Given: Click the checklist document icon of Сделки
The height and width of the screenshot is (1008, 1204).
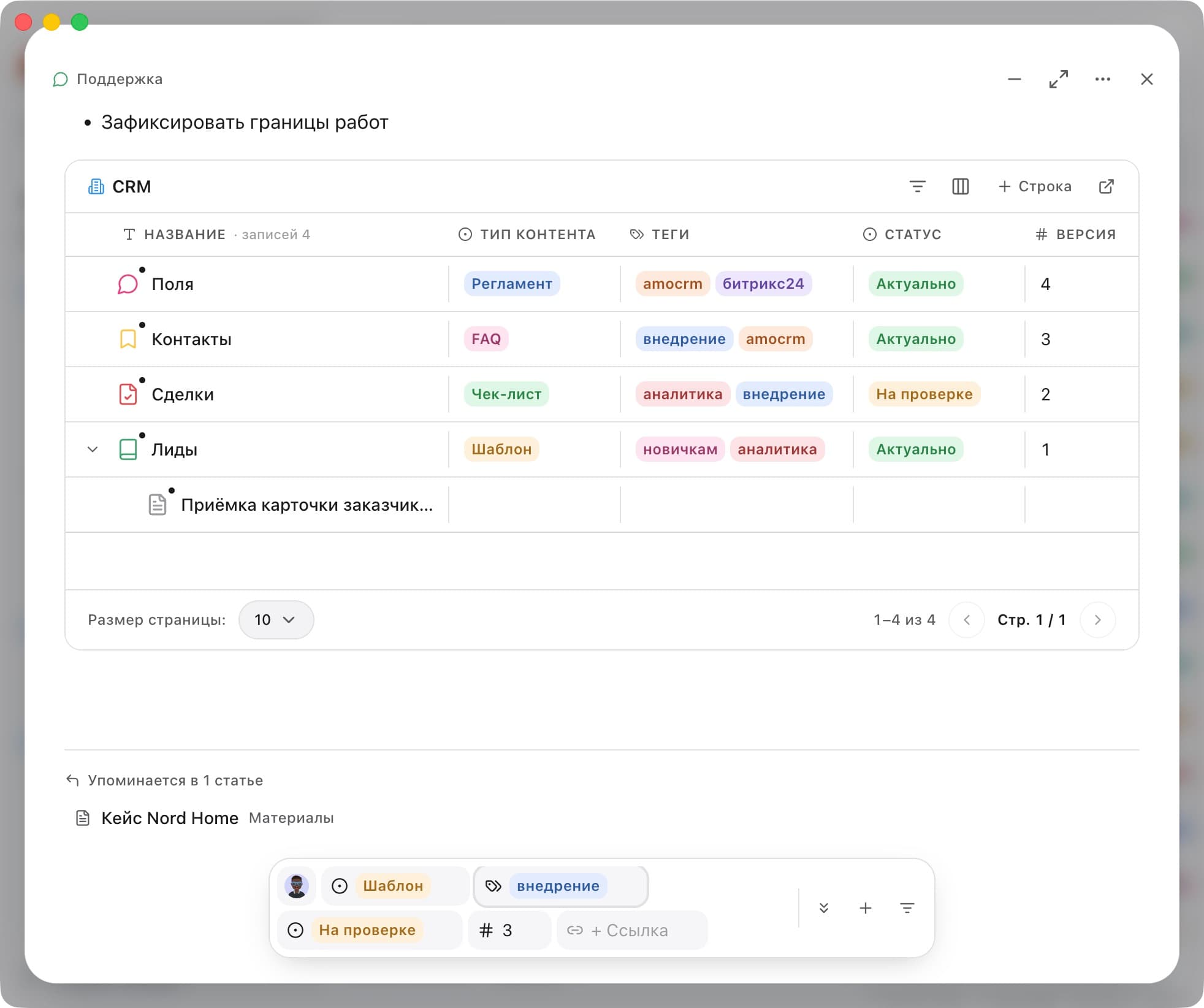Looking at the screenshot, I should pyautogui.click(x=128, y=394).
